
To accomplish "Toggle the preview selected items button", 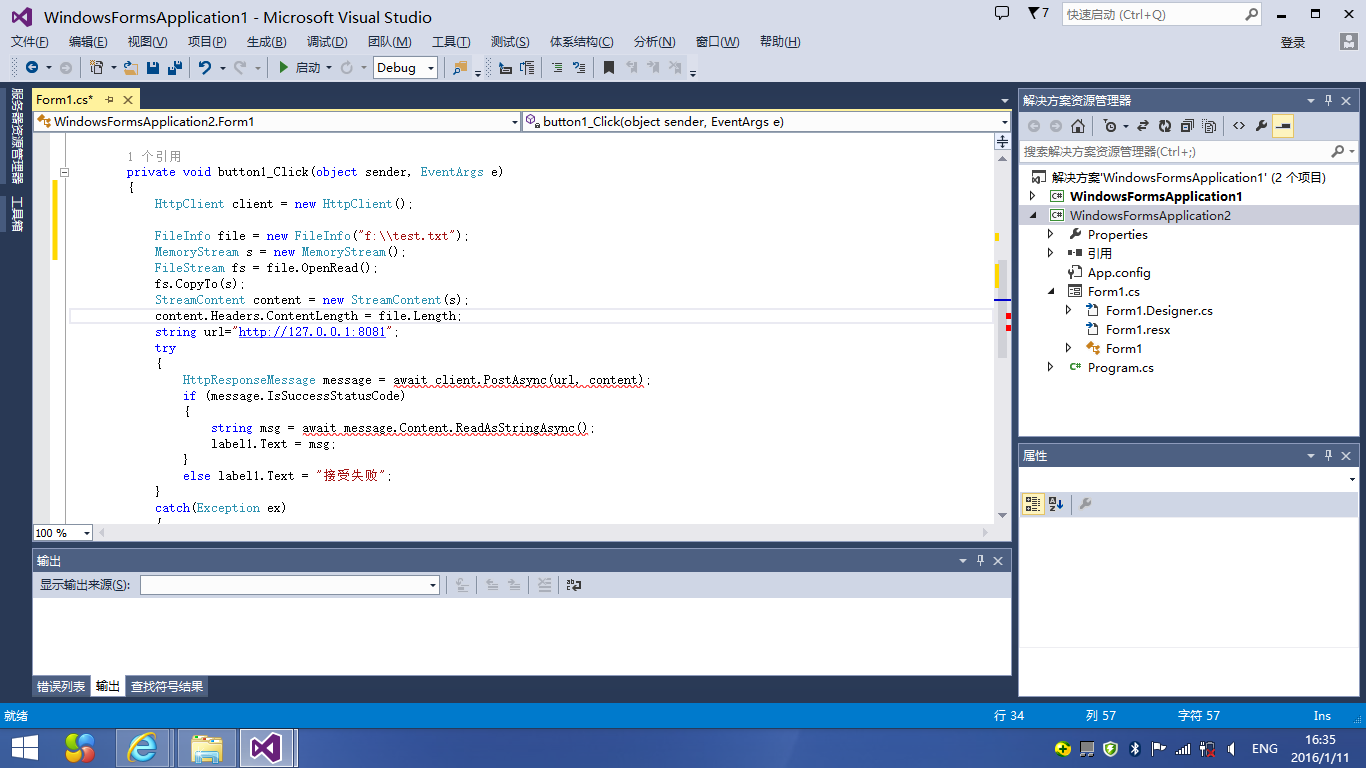I will click(1283, 126).
